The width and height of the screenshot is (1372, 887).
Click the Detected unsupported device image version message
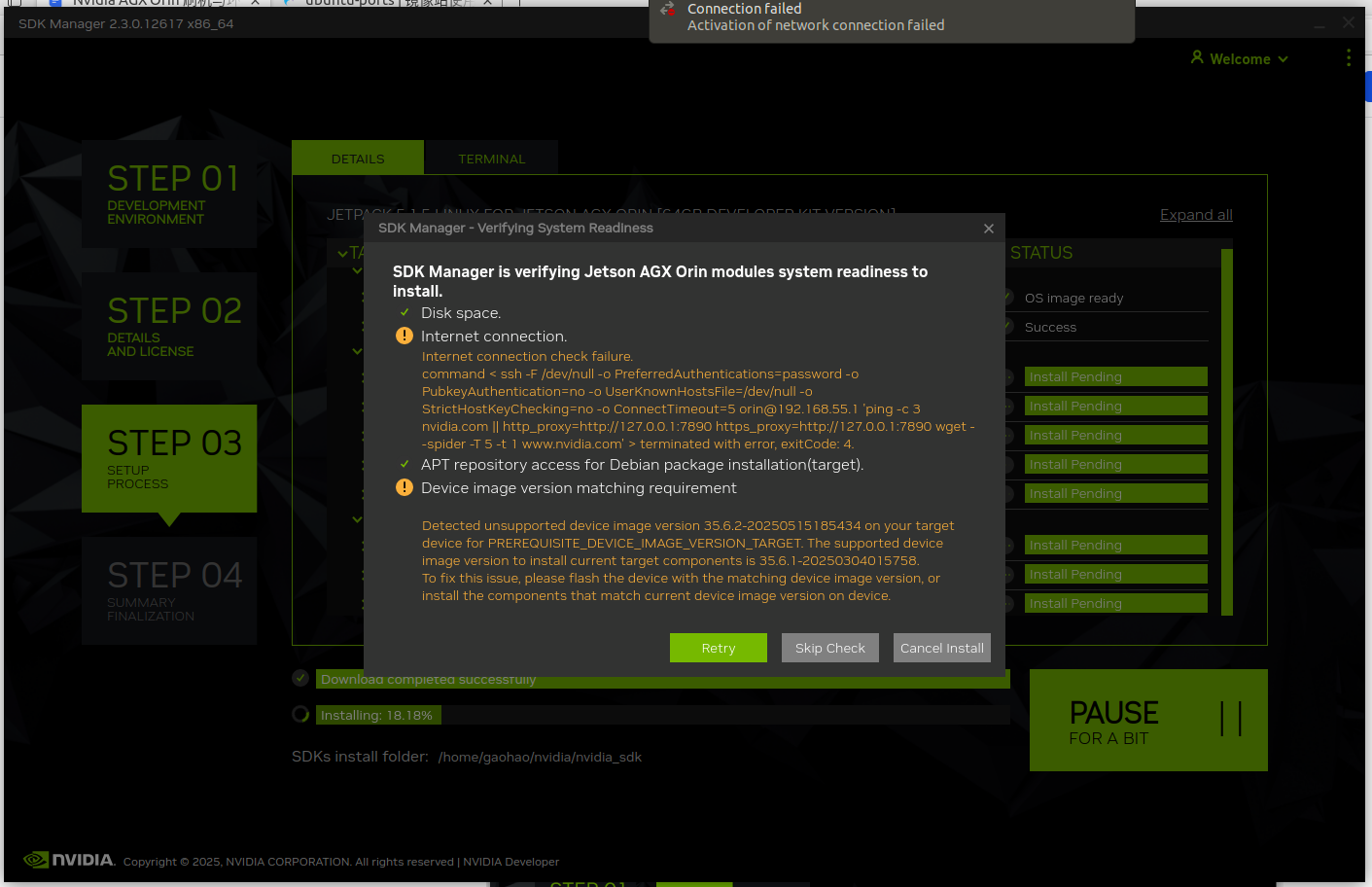click(x=688, y=560)
